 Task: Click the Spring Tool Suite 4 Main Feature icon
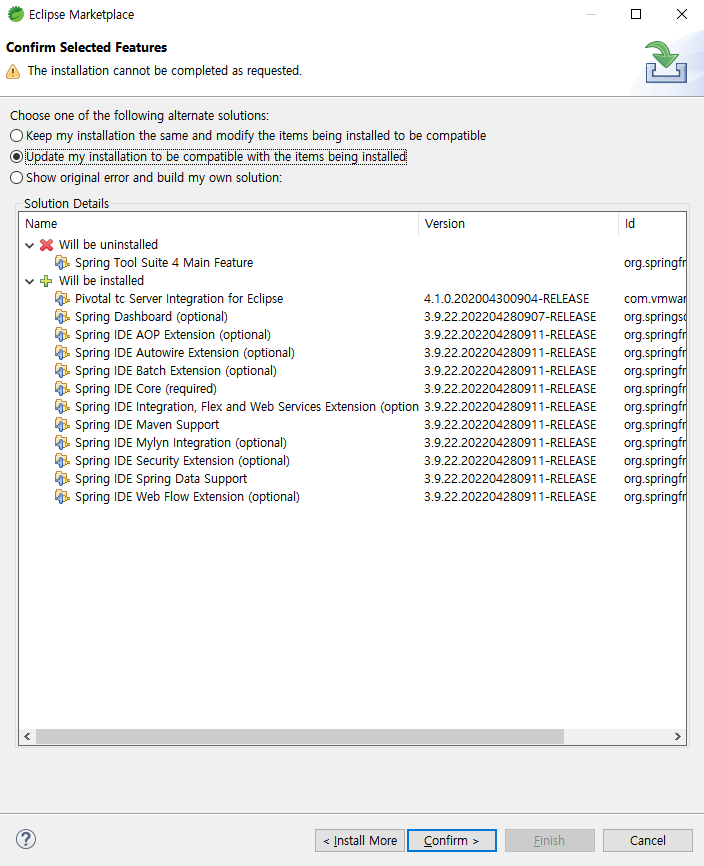click(62, 262)
